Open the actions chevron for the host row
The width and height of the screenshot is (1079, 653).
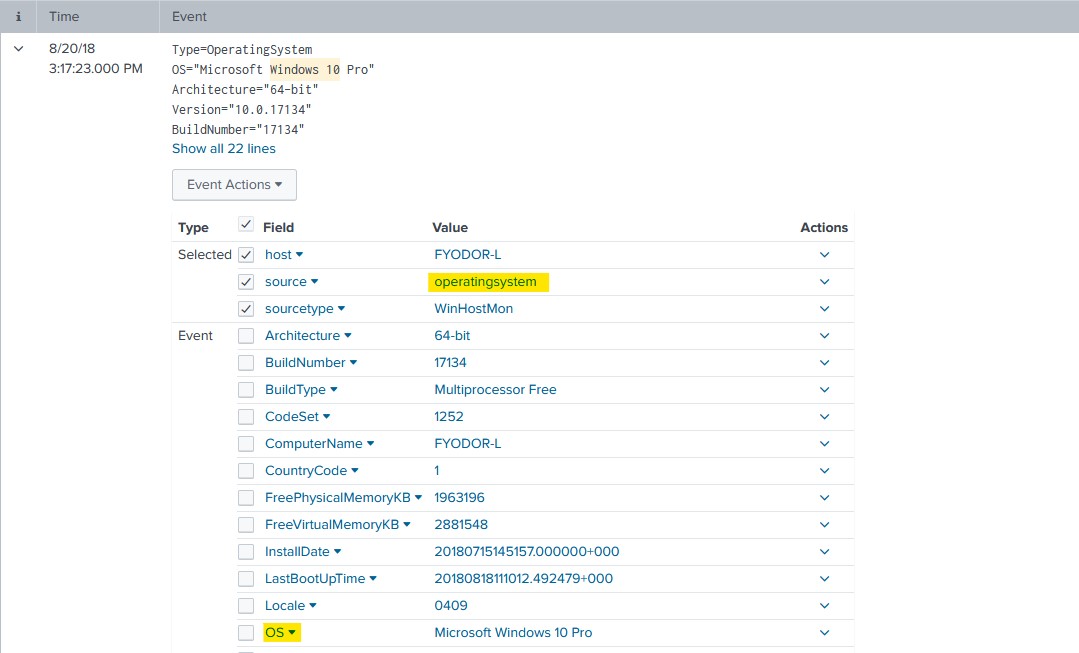click(824, 255)
